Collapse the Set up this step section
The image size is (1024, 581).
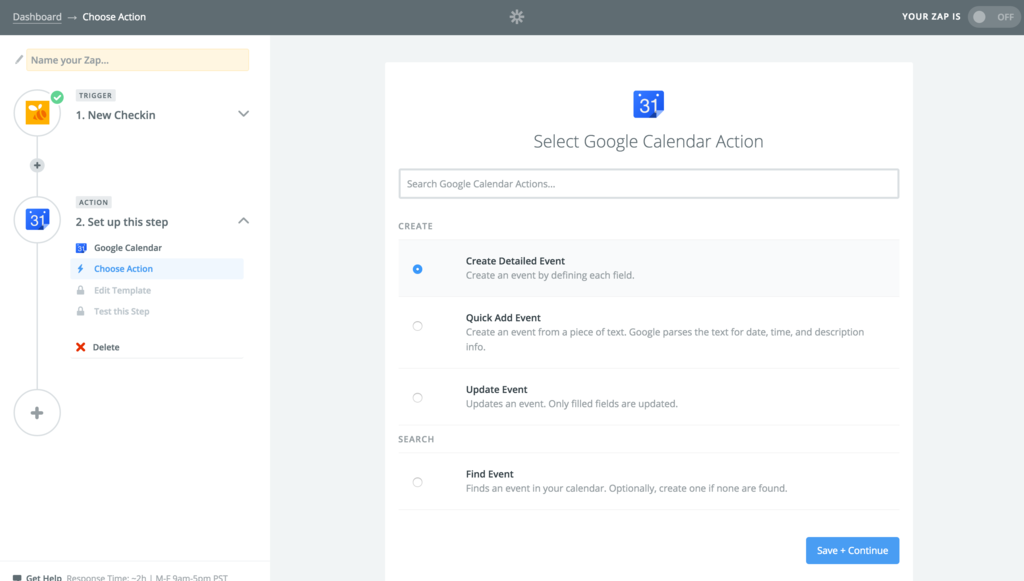244,221
